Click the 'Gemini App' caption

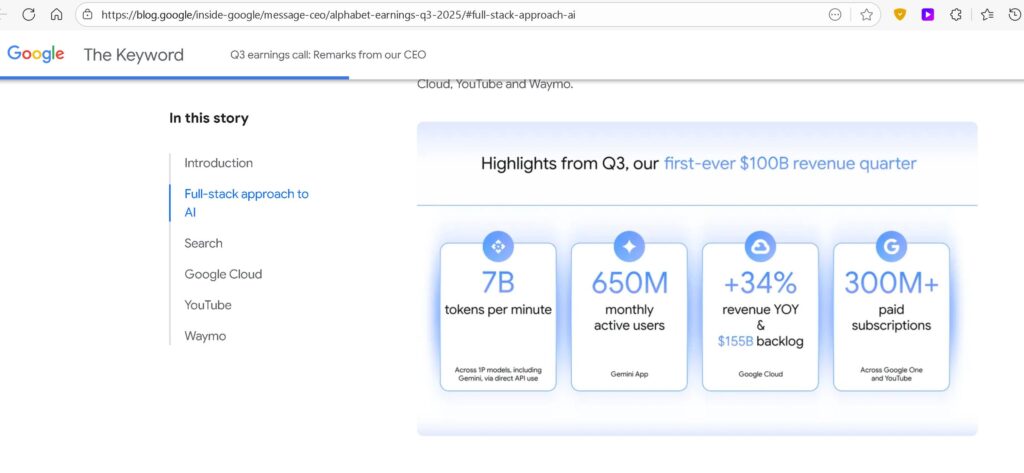(630, 374)
